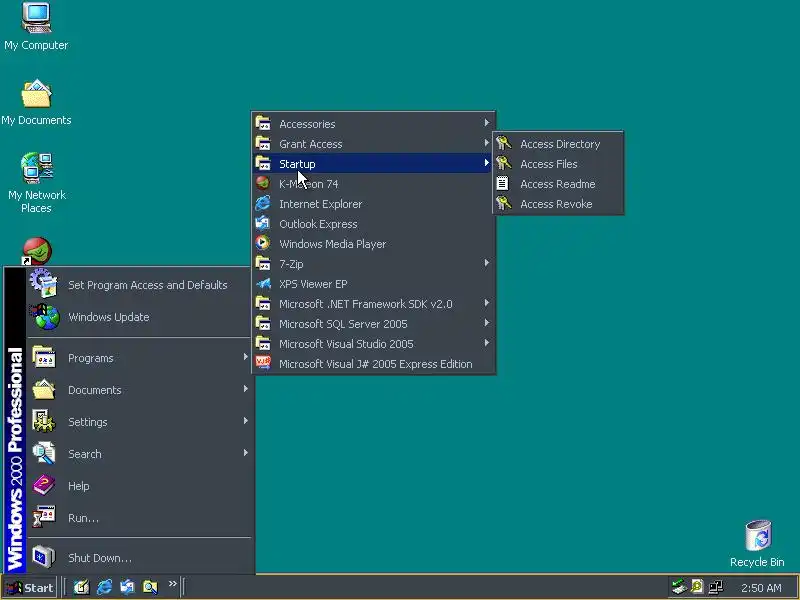Click the K-Meleon desktop shortcut icon
800x600 pixels.
36,251
